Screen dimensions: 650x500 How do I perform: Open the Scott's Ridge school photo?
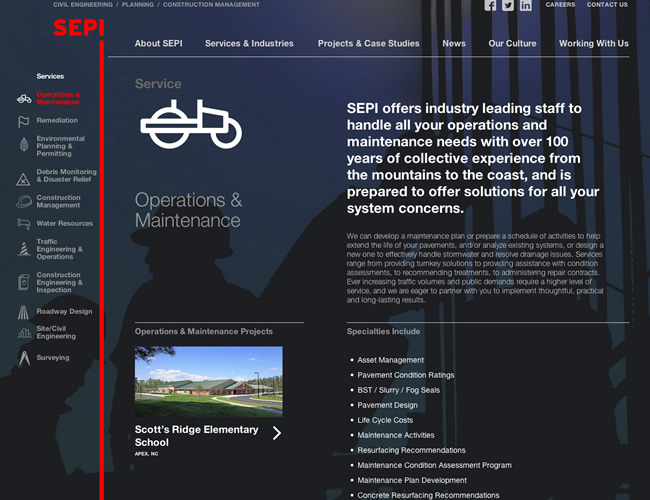208,382
